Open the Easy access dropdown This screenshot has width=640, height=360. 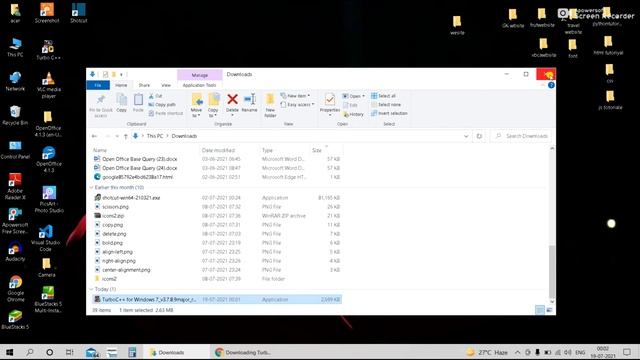coord(298,105)
